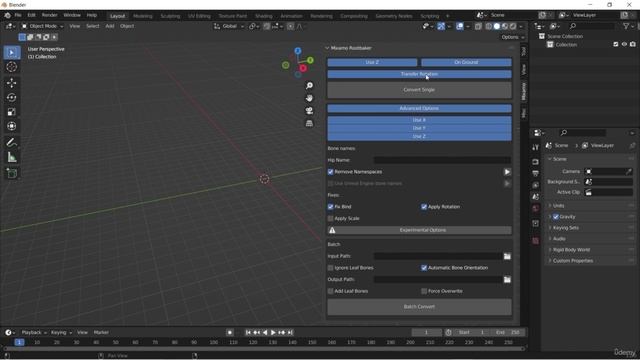
Task: Open Tool properties tab icon
Action: [x=536, y=147]
